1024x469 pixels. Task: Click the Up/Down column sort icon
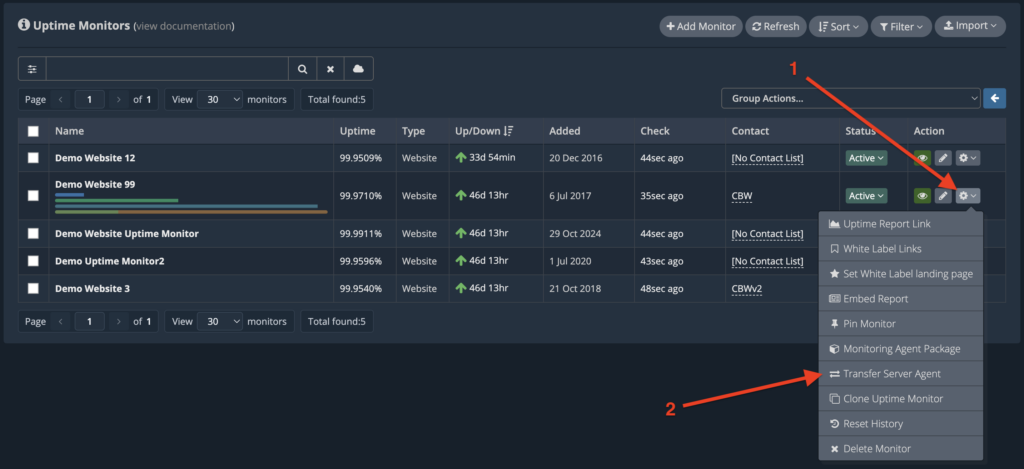coord(510,131)
